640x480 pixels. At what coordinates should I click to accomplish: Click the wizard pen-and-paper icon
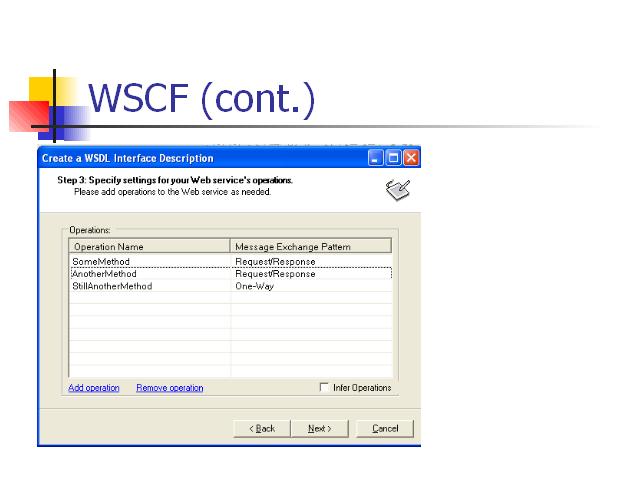398,190
